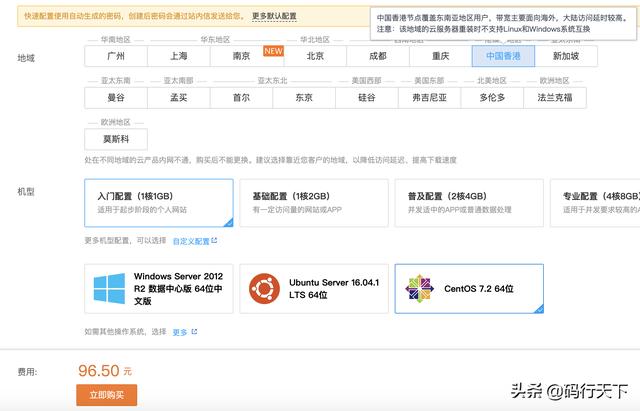Choose the 孟买 region
The width and height of the screenshot is (640, 411).
click(x=179, y=98)
